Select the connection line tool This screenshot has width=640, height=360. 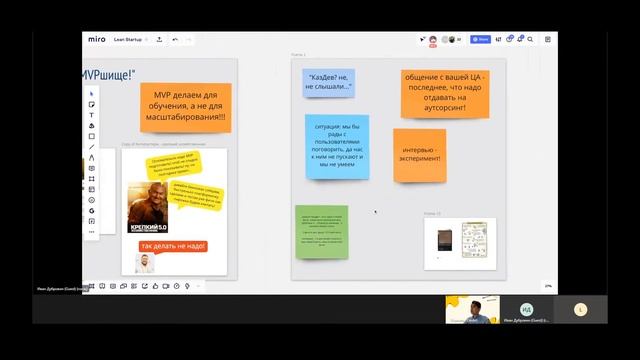(91, 147)
